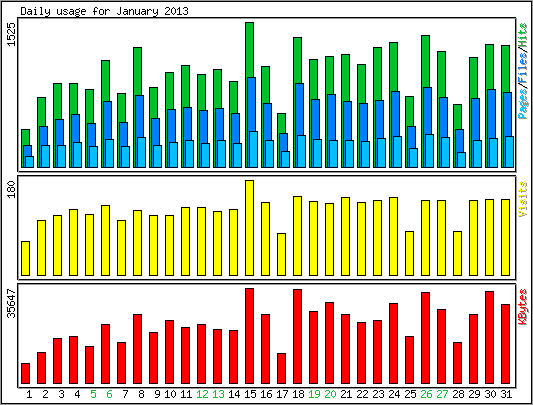533x405 pixels.
Task: Click the red KBytes bar for day 8
Action: click(137, 349)
